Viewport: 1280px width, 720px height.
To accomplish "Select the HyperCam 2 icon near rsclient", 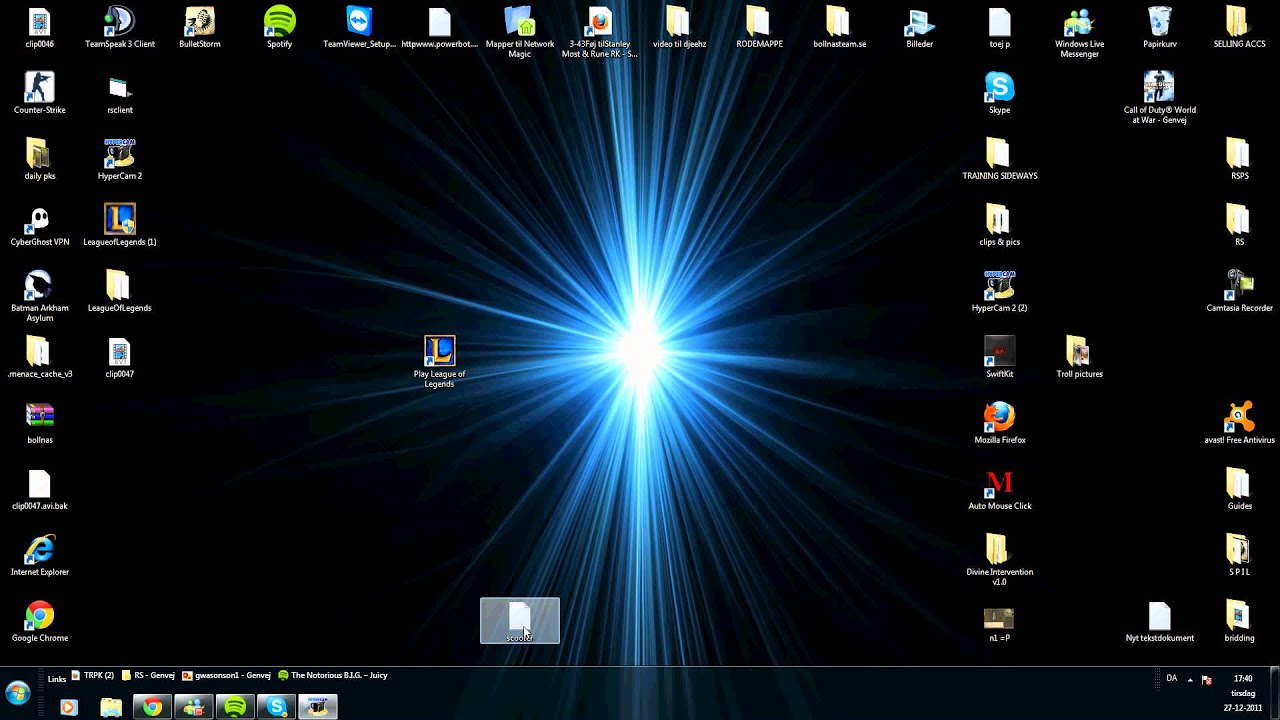I will [x=120, y=160].
